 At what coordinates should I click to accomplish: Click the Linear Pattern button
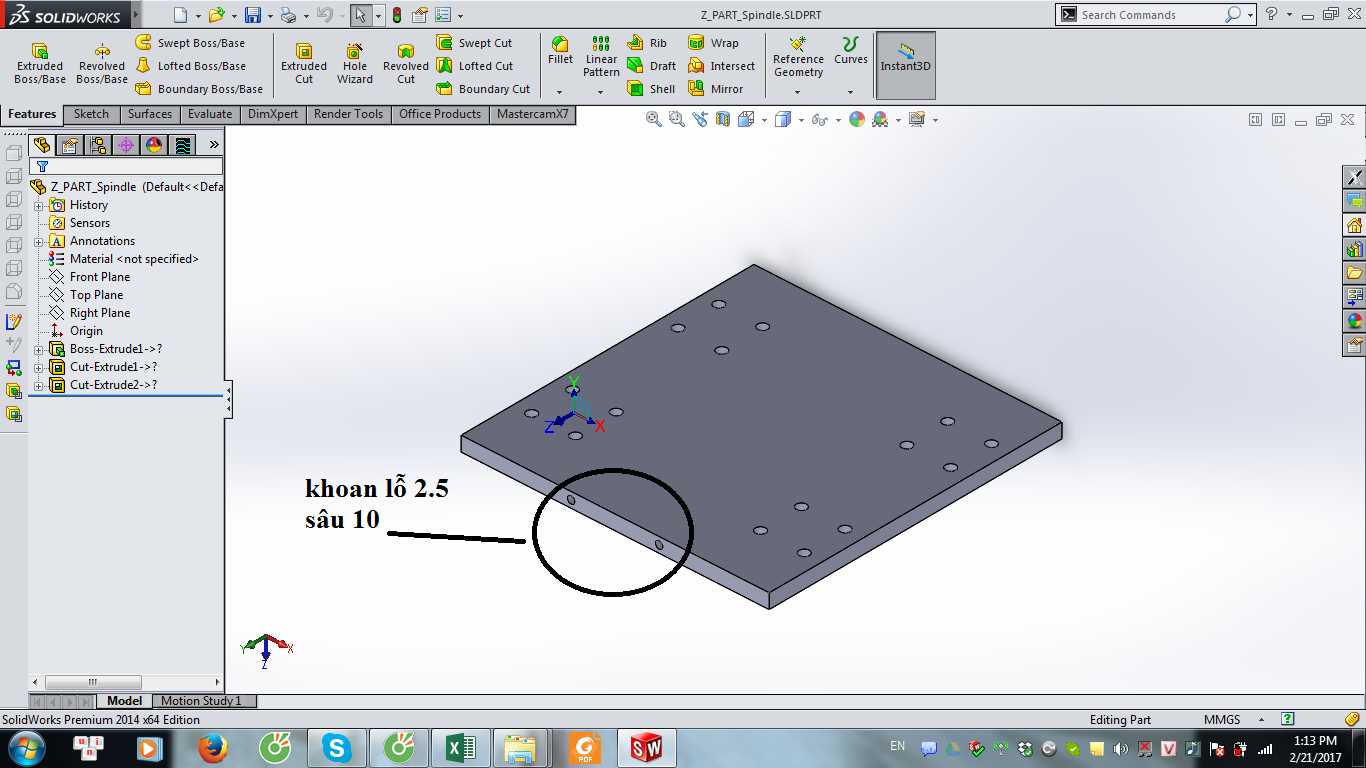(x=601, y=57)
